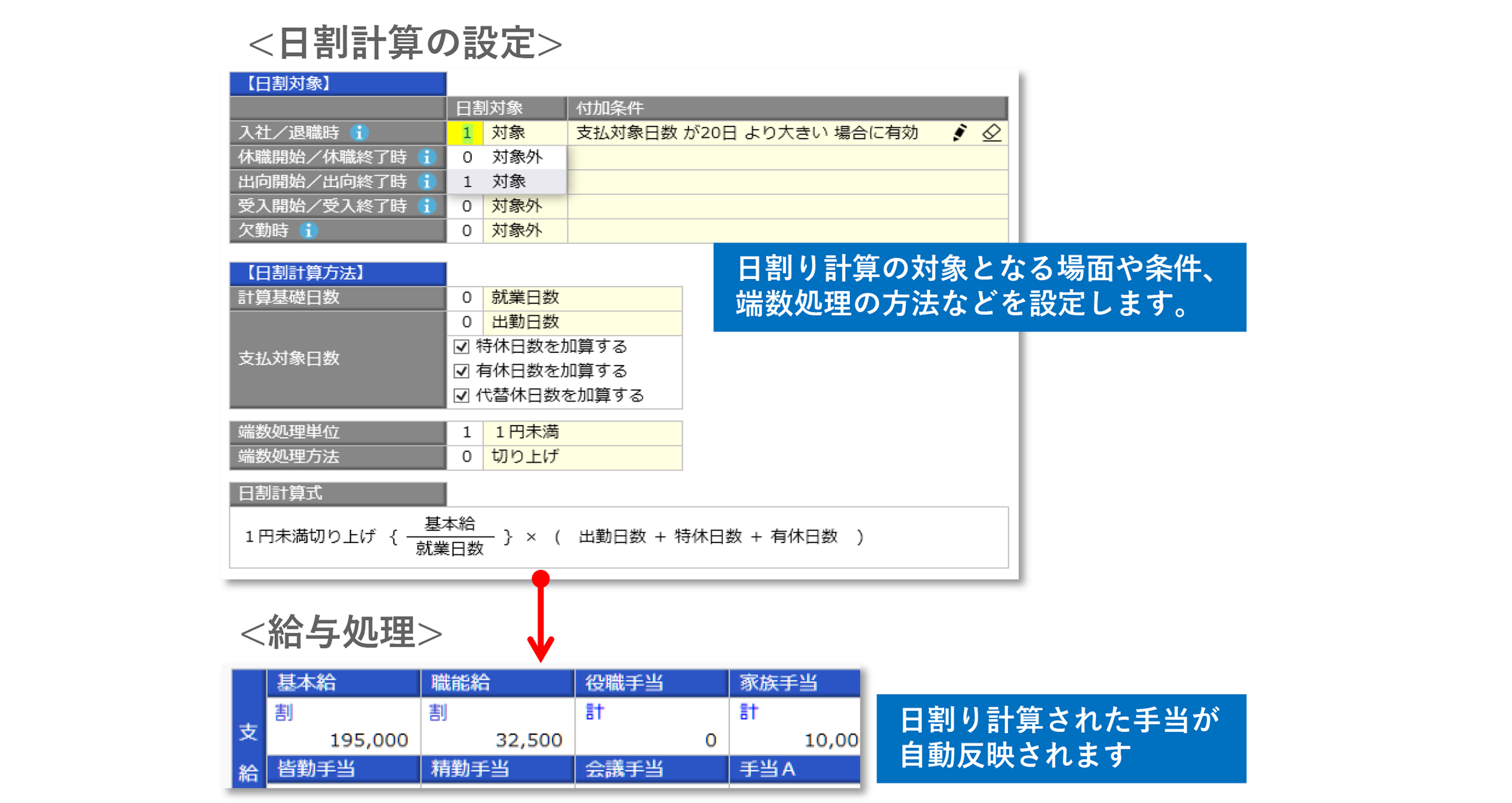
Task: Click eraser icon to clear 付加条件
Action: tap(992, 133)
